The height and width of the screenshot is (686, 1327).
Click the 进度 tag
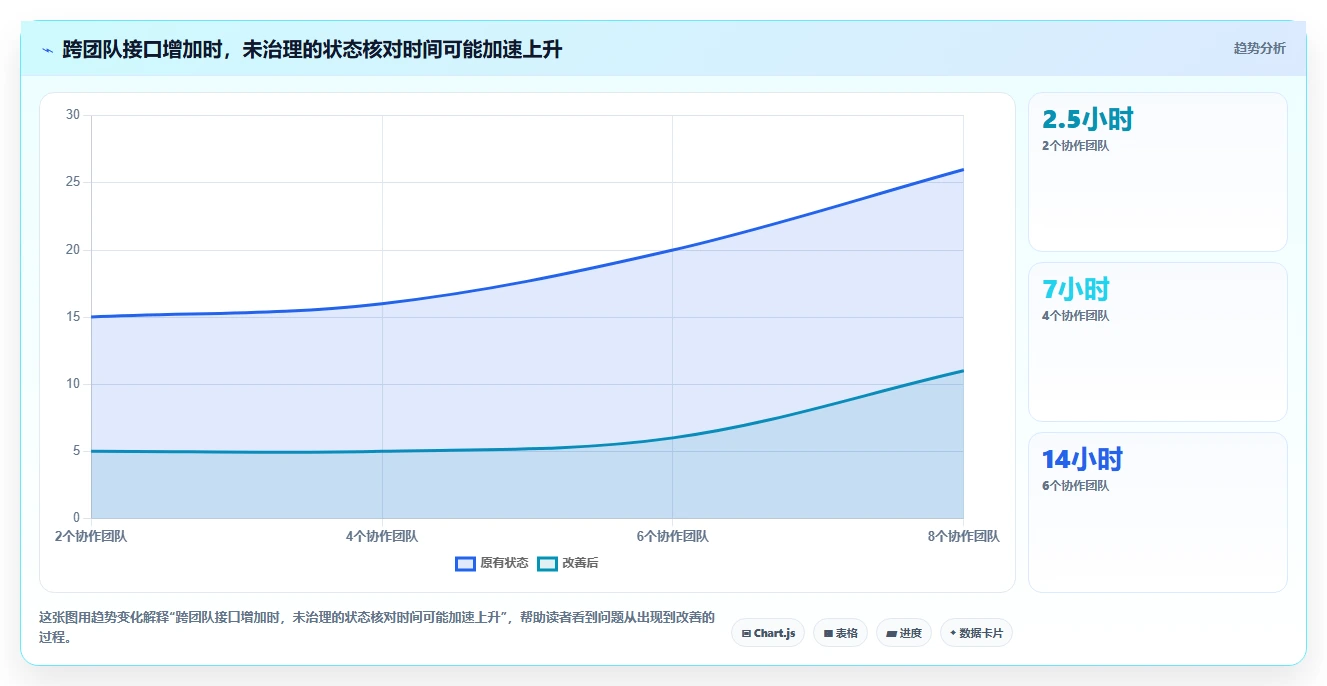pyautogui.click(x=904, y=633)
